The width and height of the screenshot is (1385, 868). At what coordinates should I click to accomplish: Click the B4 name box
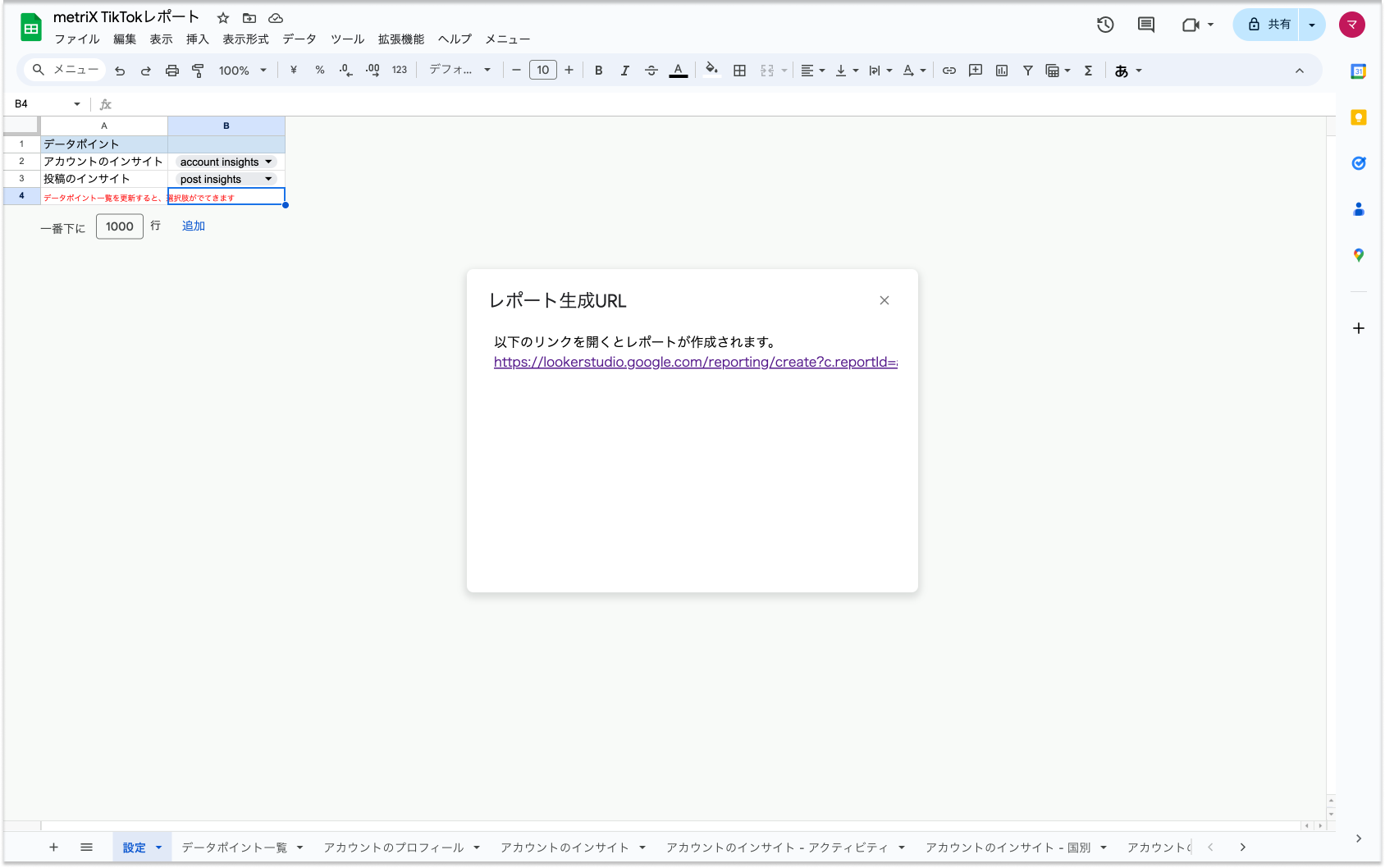click(48, 104)
